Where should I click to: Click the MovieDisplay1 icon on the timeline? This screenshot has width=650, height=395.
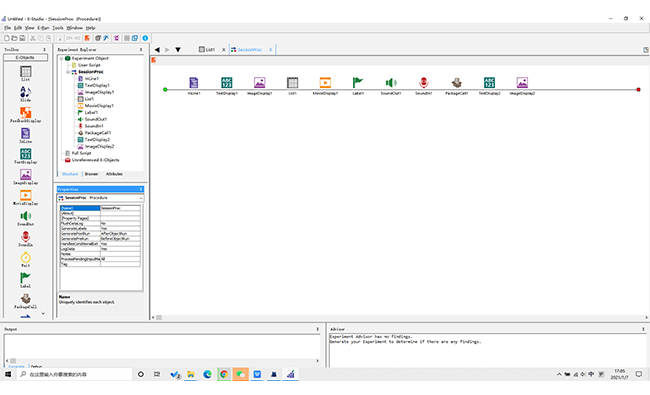click(325, 83)
